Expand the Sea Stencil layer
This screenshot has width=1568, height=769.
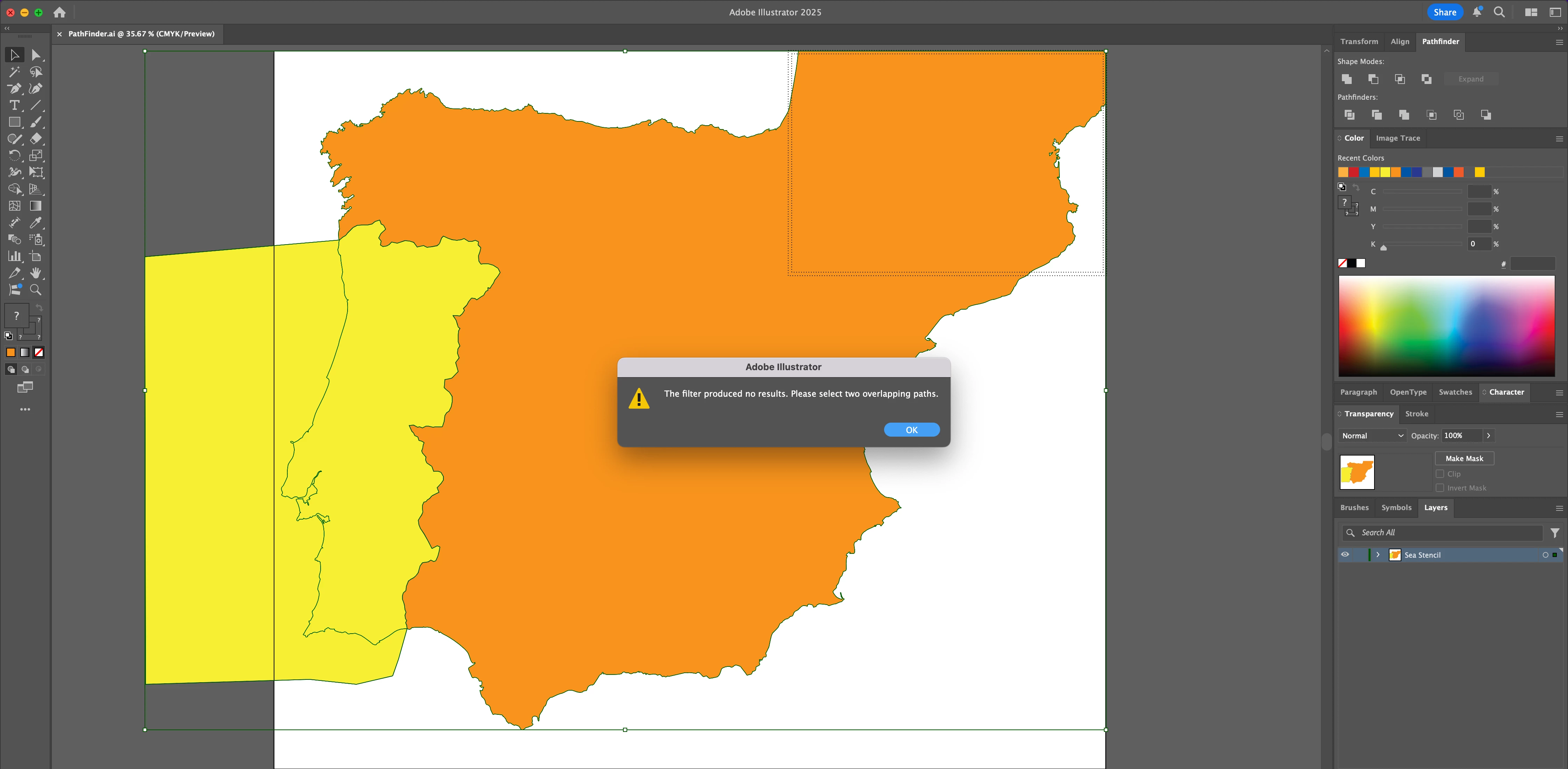1378,555
